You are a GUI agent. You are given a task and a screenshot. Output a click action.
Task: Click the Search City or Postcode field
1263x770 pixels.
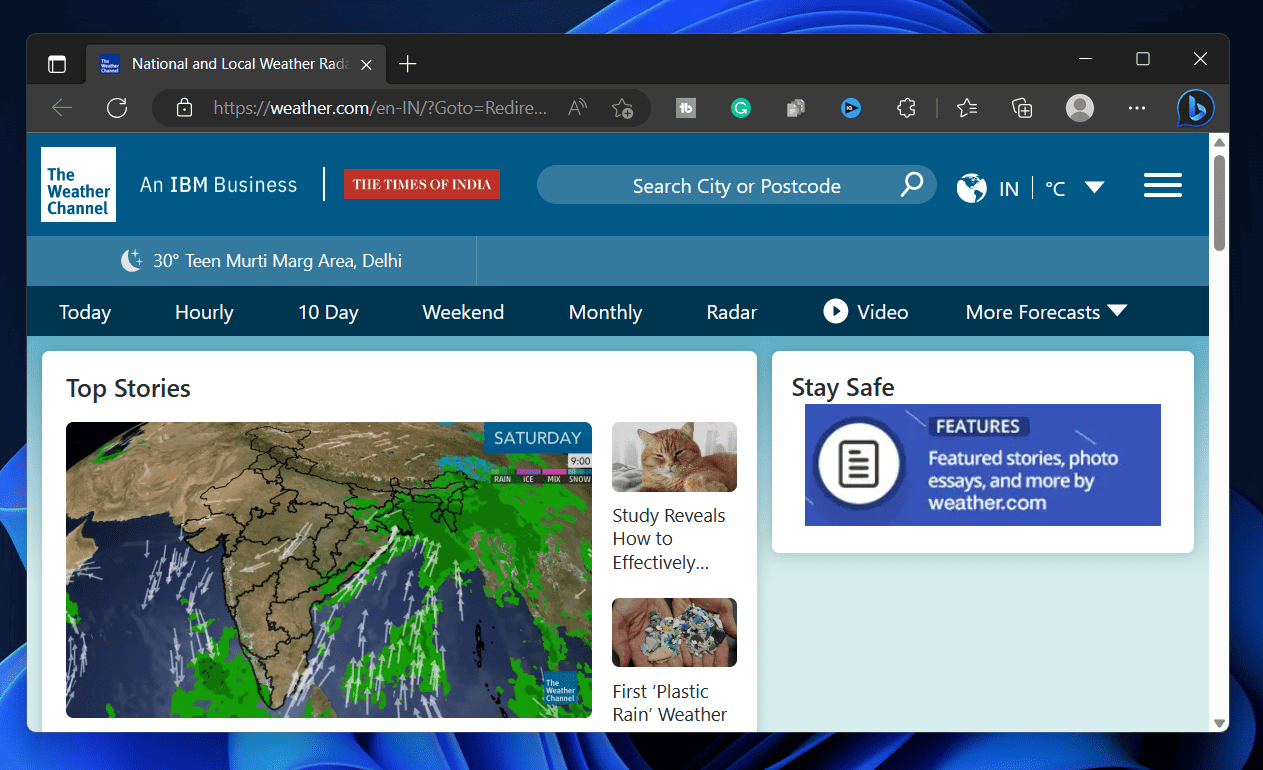coord(736,186)
